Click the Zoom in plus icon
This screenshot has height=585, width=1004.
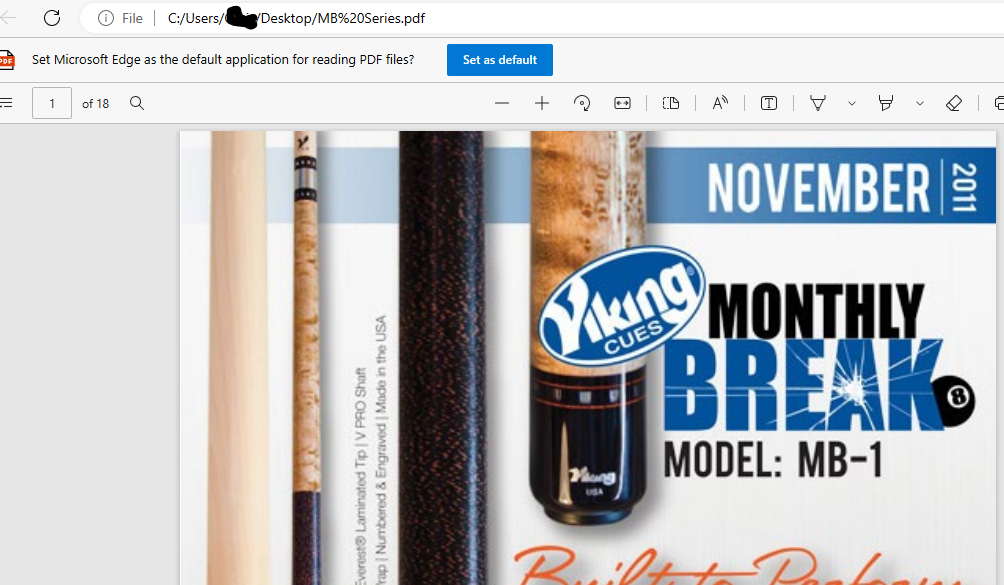(542, 103)
